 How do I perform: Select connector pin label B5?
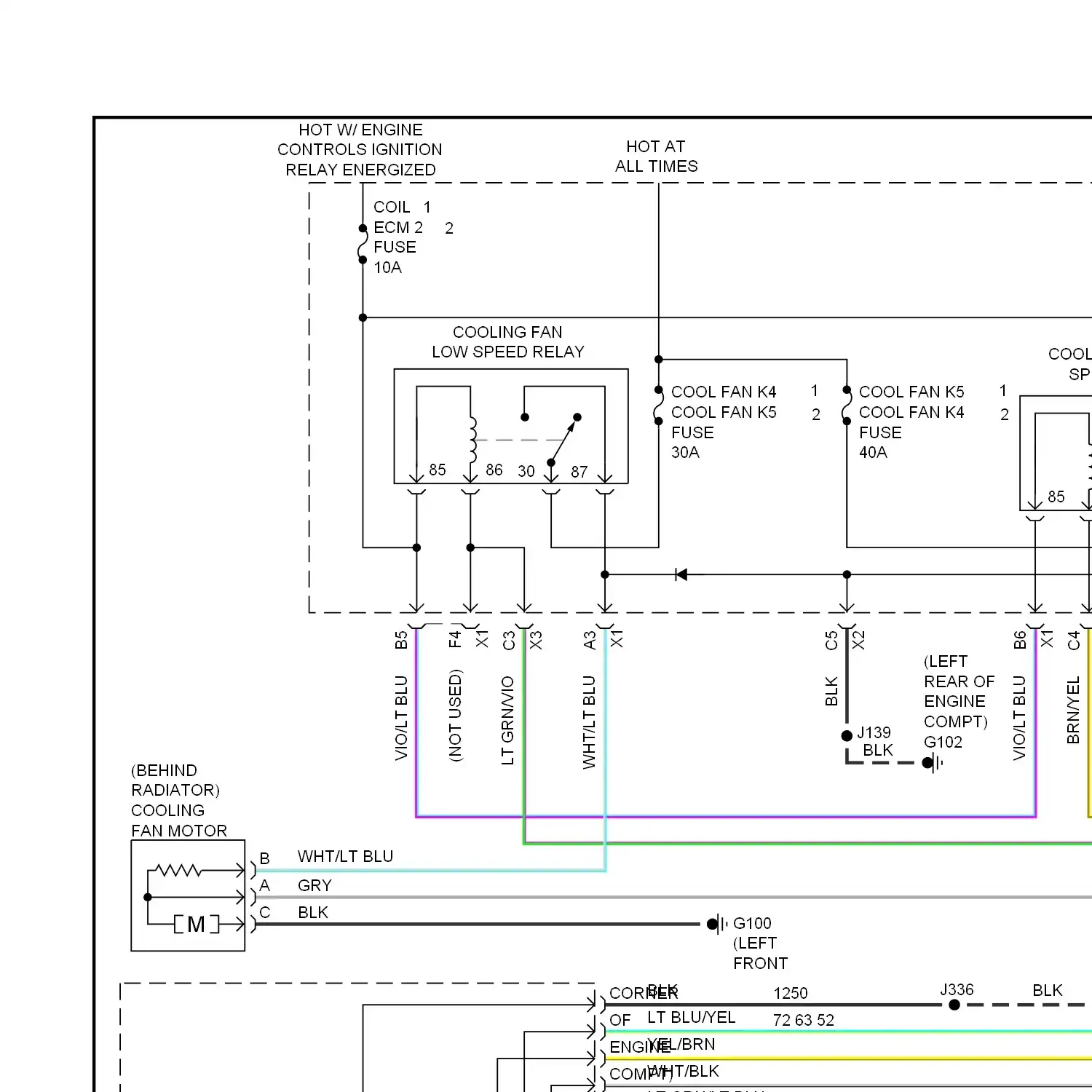pos(401,640)
